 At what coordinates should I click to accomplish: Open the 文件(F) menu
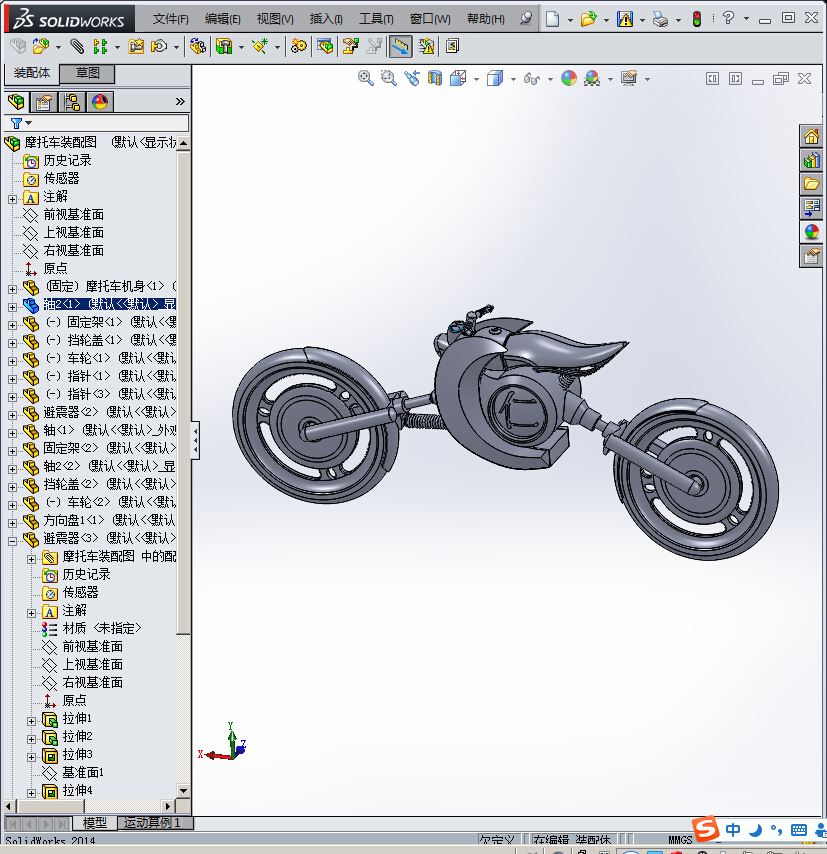170,19
